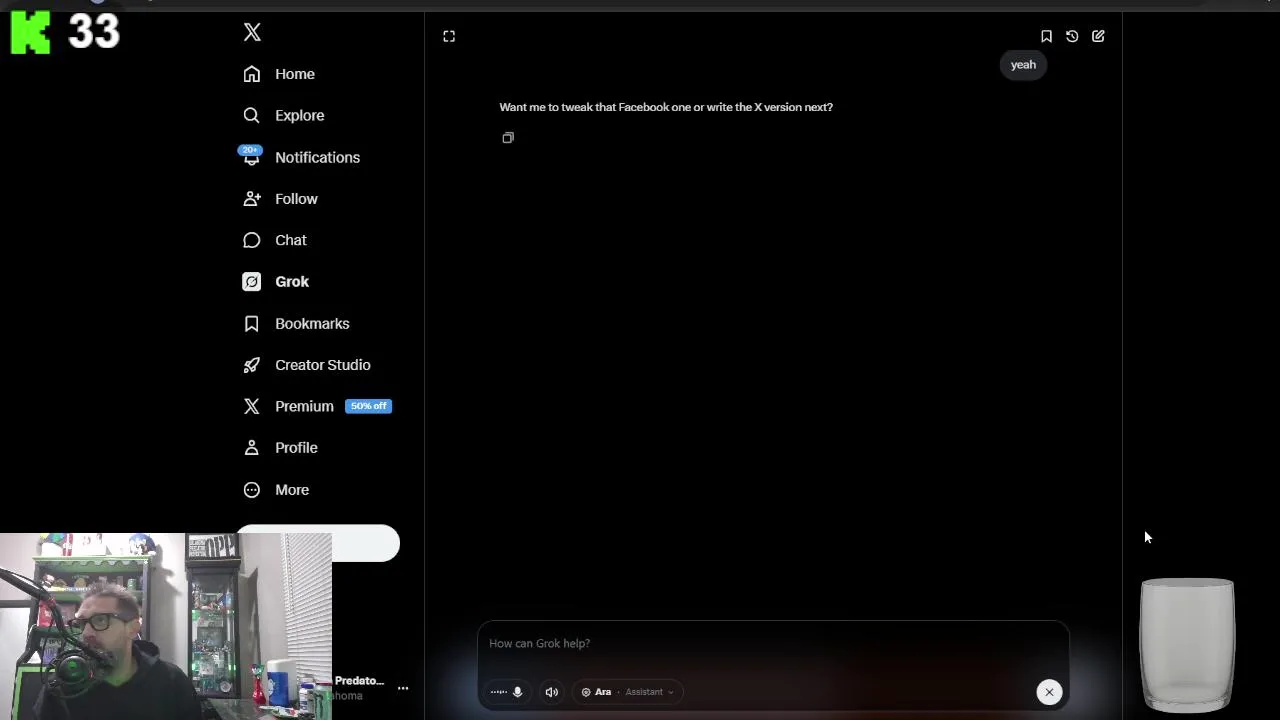Viewport: 1280px width, 720px height.
Task: Click the Premium X icon
Action: tap(252, 406)
